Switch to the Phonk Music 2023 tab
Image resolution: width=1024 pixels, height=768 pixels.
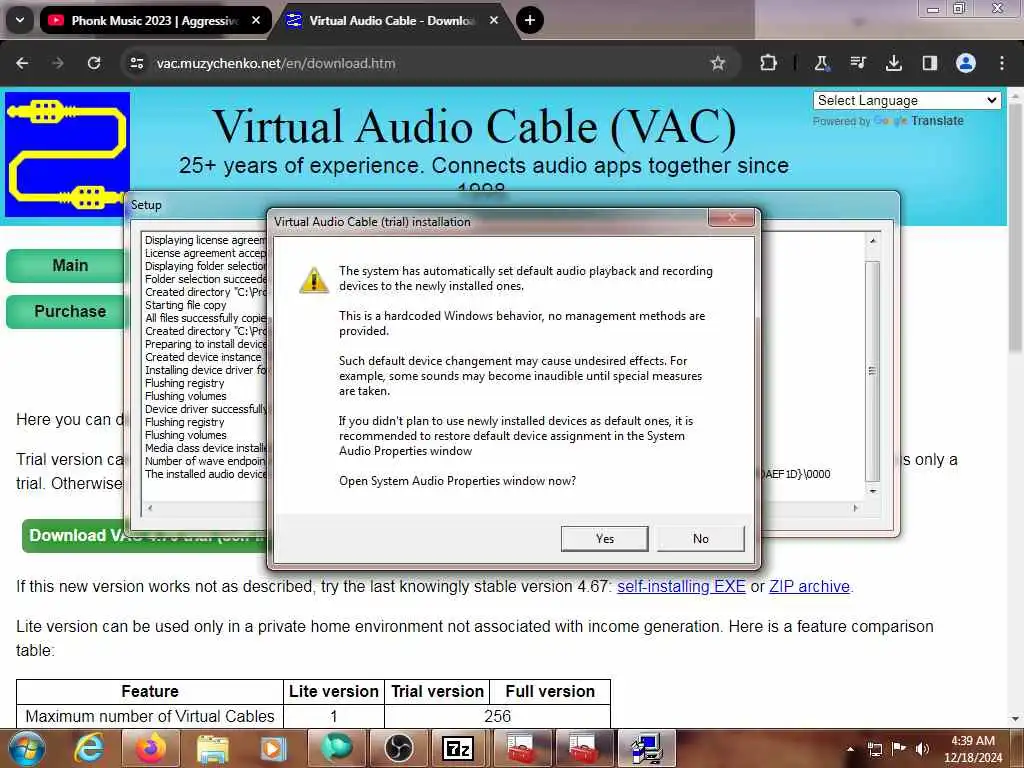pyautogui.click(x=147, y=21)
